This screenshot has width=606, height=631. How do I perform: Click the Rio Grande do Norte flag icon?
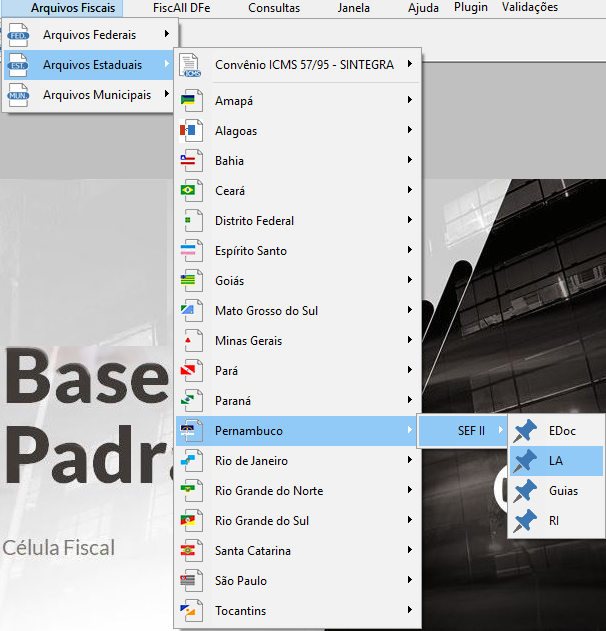[x=191, y=491]
